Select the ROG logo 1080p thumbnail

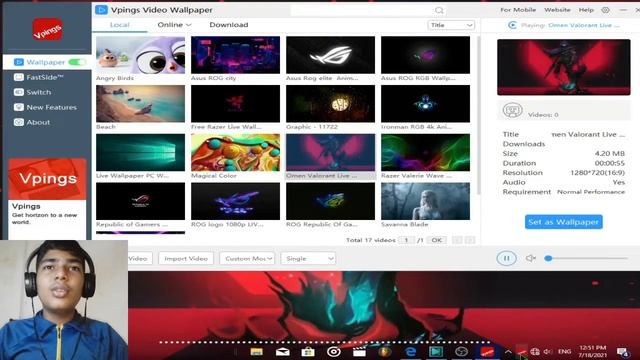click(x=236, y=201)
